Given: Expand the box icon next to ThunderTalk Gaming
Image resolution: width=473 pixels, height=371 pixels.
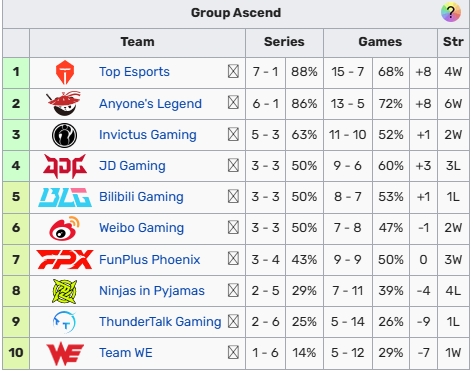Looking at the screenshot, I should [x=233, y=321].
